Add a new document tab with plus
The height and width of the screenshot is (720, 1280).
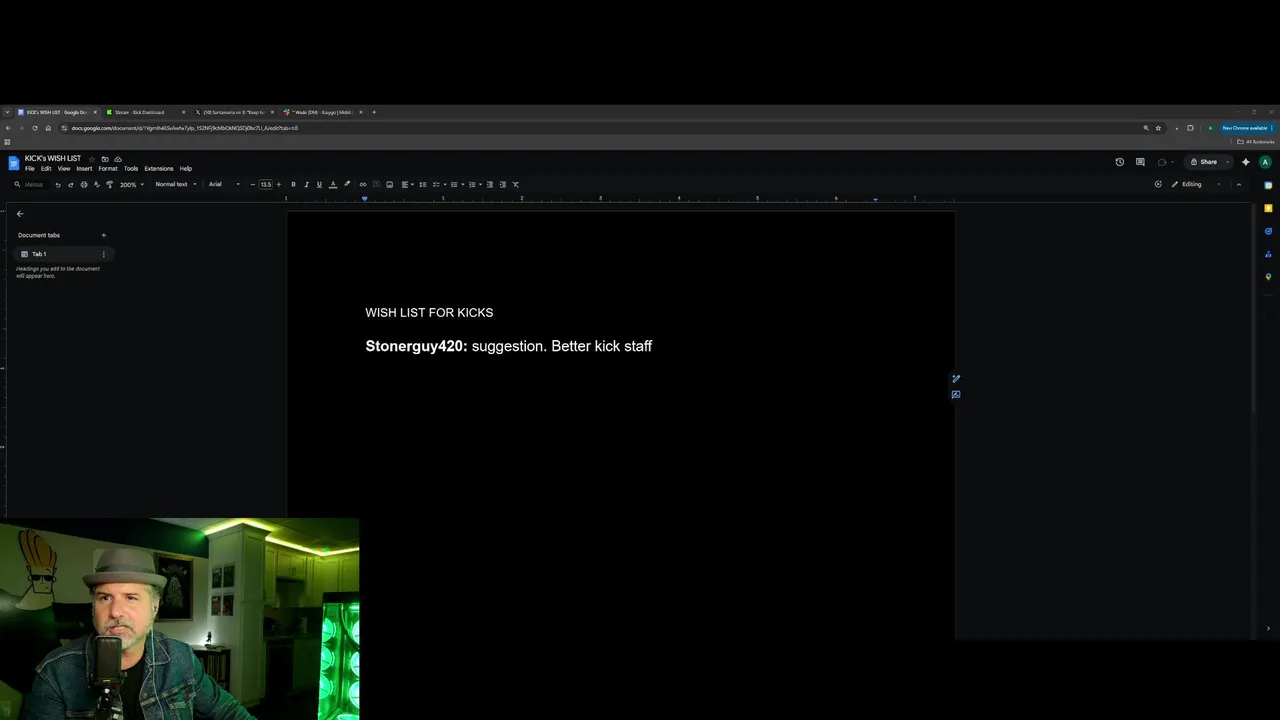tap(103, 235)
